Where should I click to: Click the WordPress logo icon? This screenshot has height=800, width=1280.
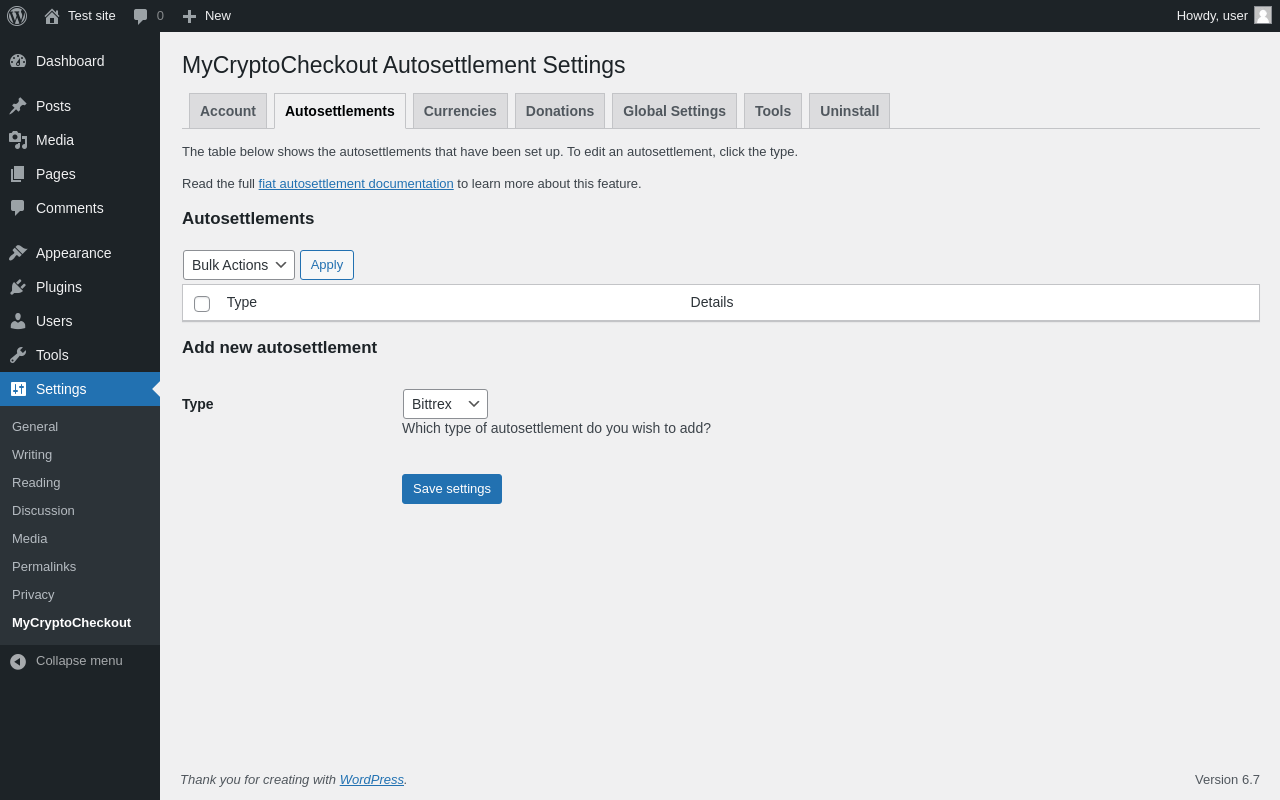point(17,16)
